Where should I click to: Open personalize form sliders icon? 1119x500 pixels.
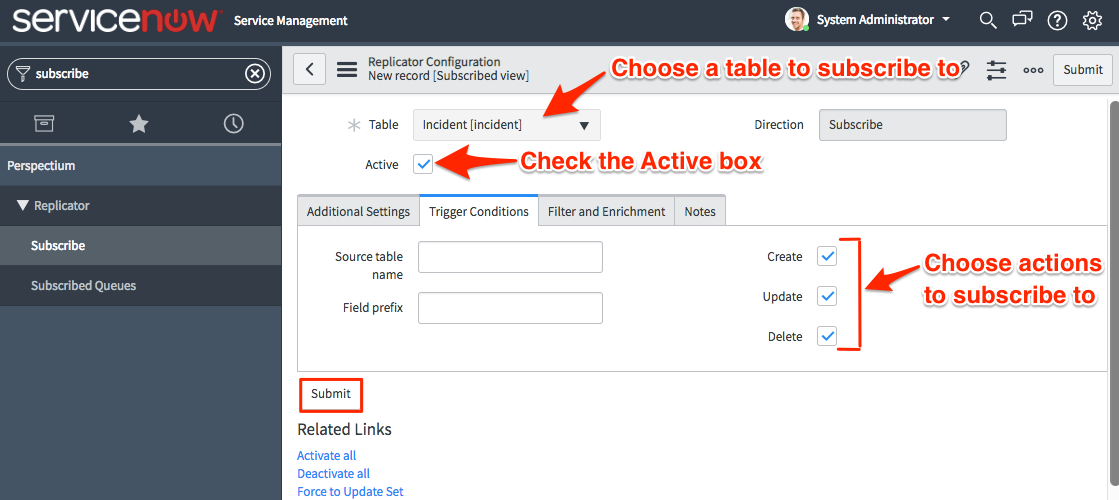[x=996, y=70]
